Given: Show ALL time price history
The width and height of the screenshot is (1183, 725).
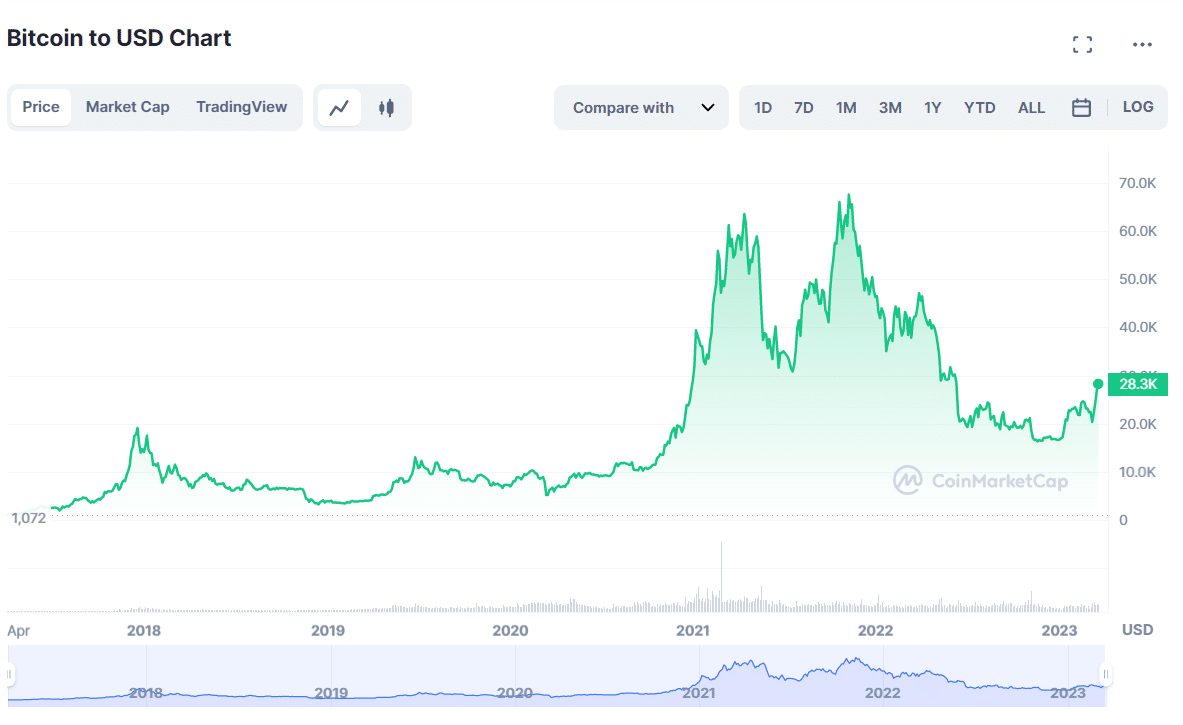Looking at the screenshot, I should [1031, 108].
